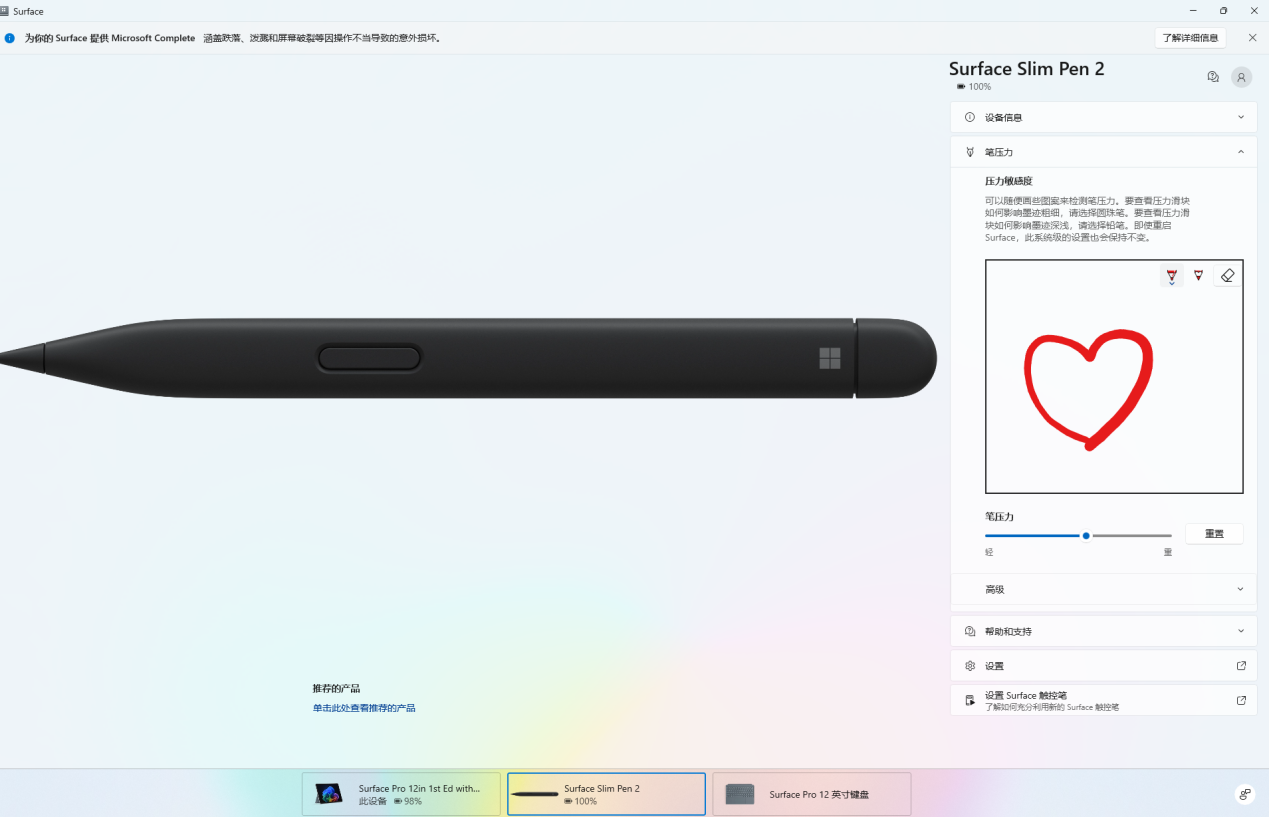Collapse the 笔压力 section
The image size is (1269, 817).
[x=1103, y=152]
